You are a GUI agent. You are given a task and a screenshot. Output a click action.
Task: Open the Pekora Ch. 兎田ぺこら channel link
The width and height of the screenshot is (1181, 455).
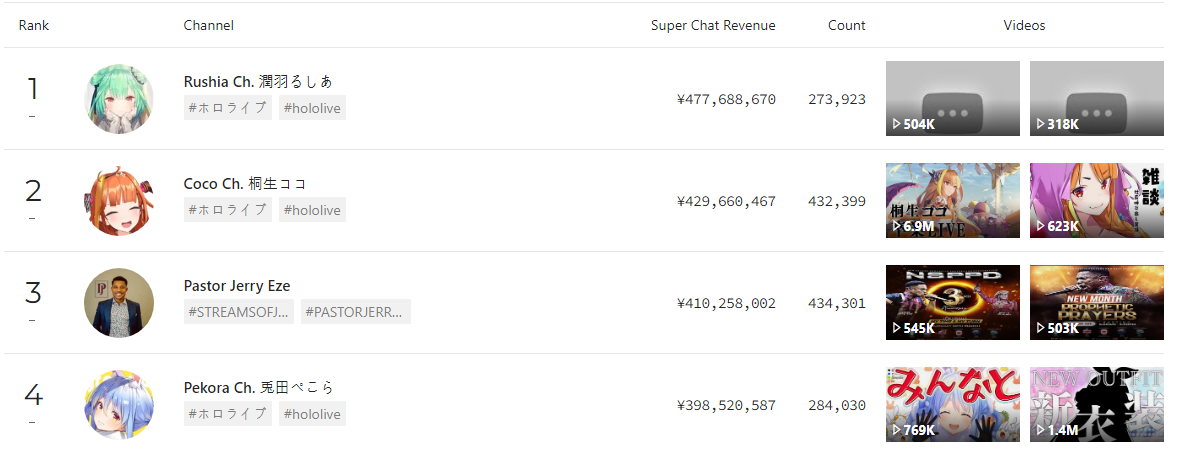[258, 387]
